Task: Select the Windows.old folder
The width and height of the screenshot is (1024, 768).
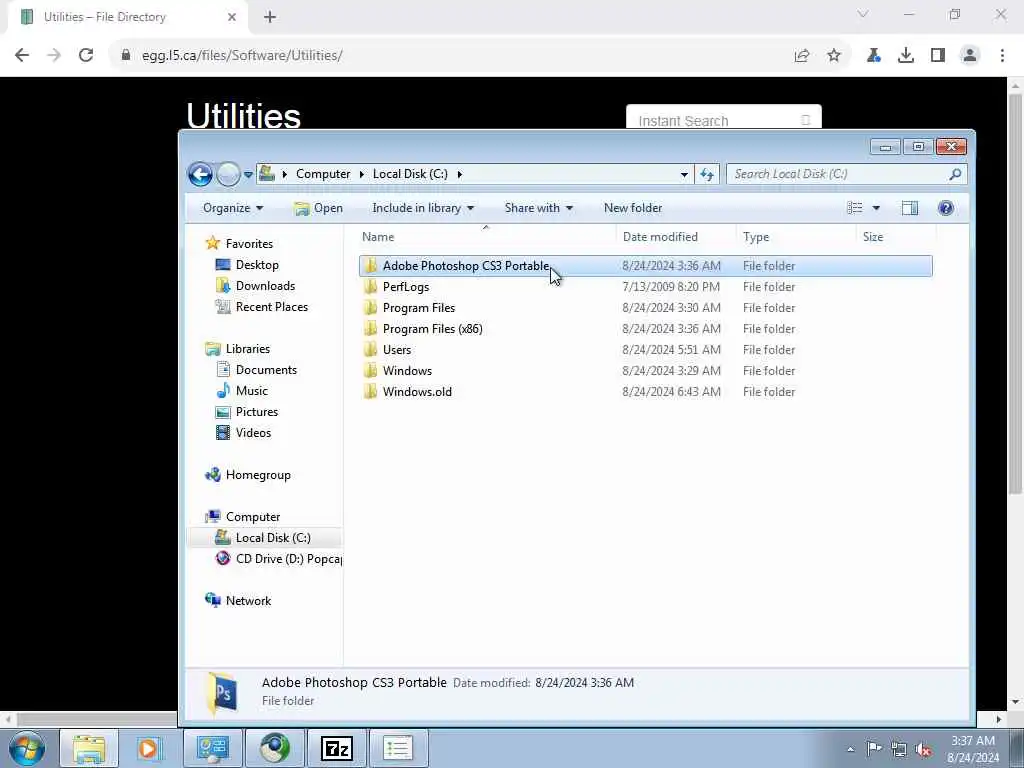Action: point(645,391)
